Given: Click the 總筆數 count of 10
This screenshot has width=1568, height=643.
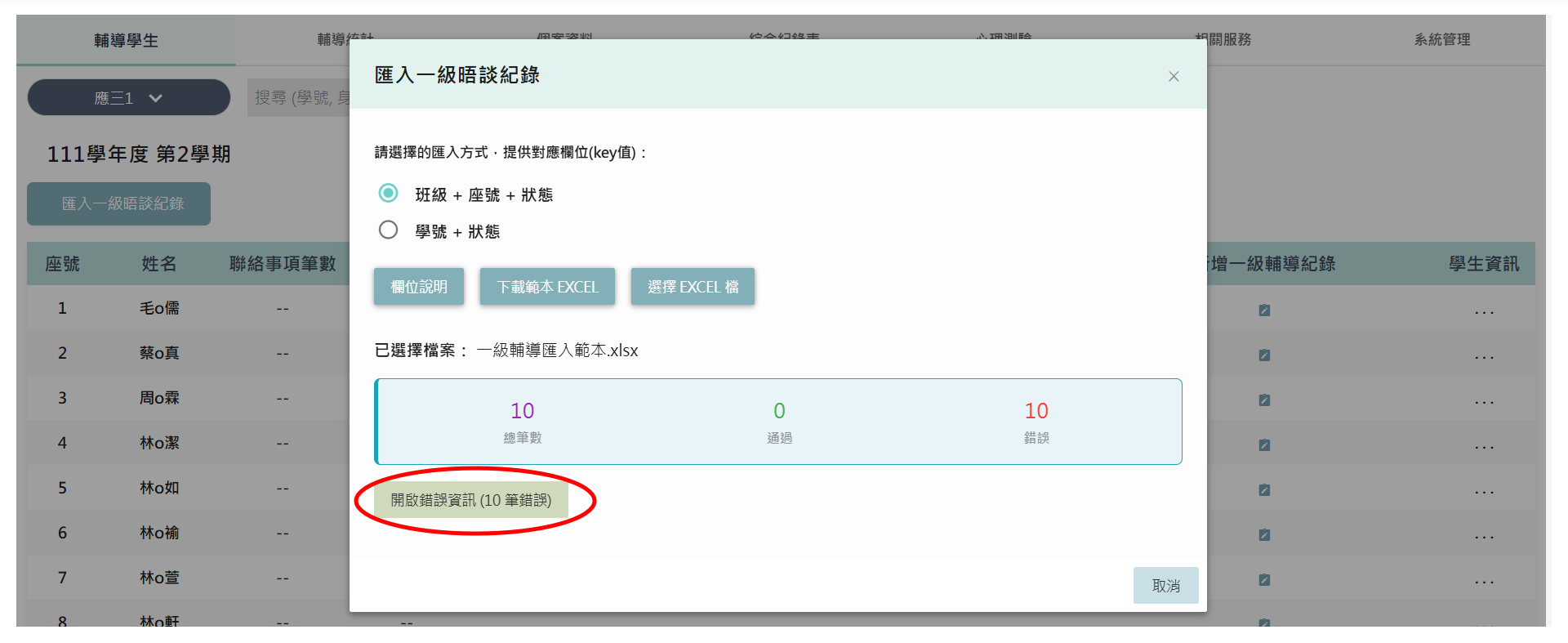Looking at the screenshot, I should (x=523, y=411).
